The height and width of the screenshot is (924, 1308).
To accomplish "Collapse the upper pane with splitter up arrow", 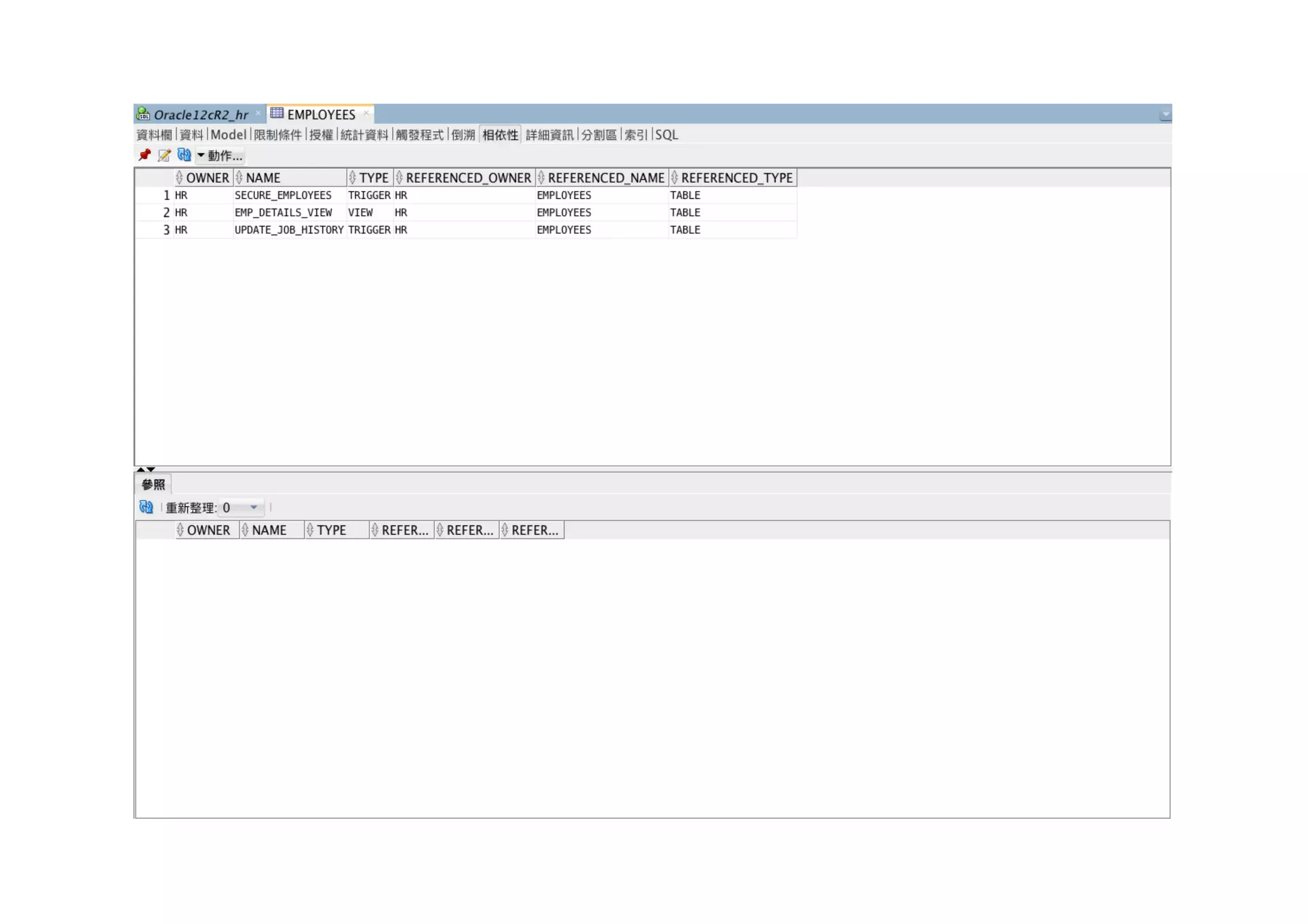I will coord(141,469).
